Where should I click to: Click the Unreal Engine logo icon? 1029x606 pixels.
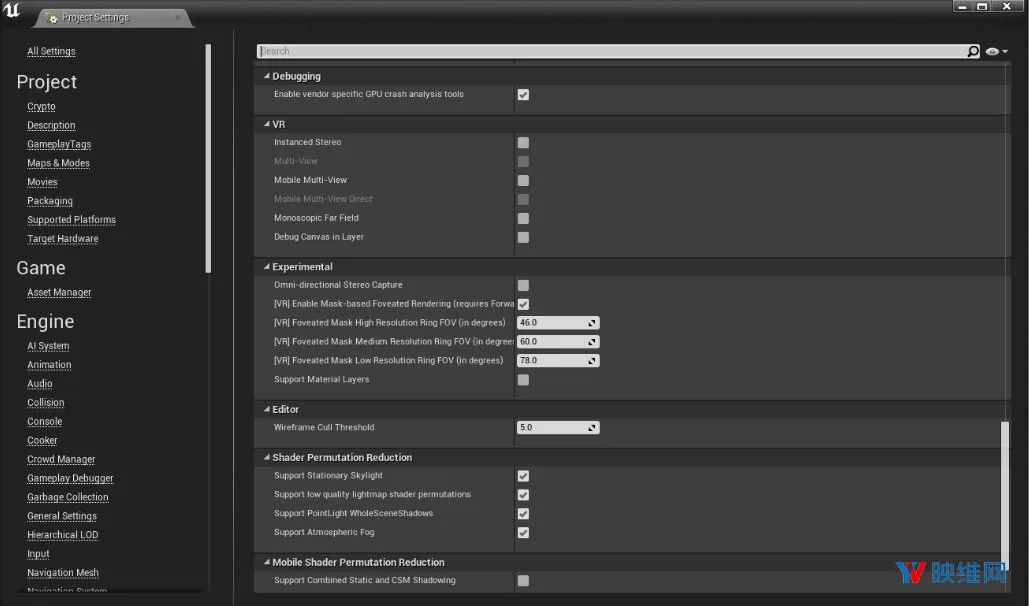point(12,11)
